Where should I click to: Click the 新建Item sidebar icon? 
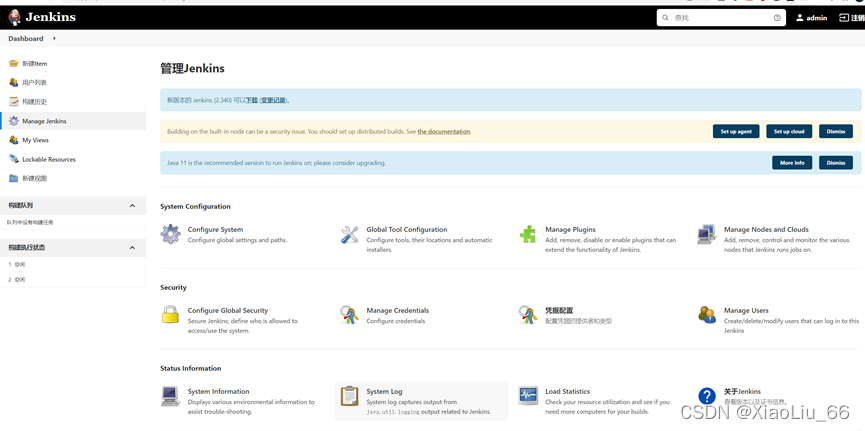[14, 63]
